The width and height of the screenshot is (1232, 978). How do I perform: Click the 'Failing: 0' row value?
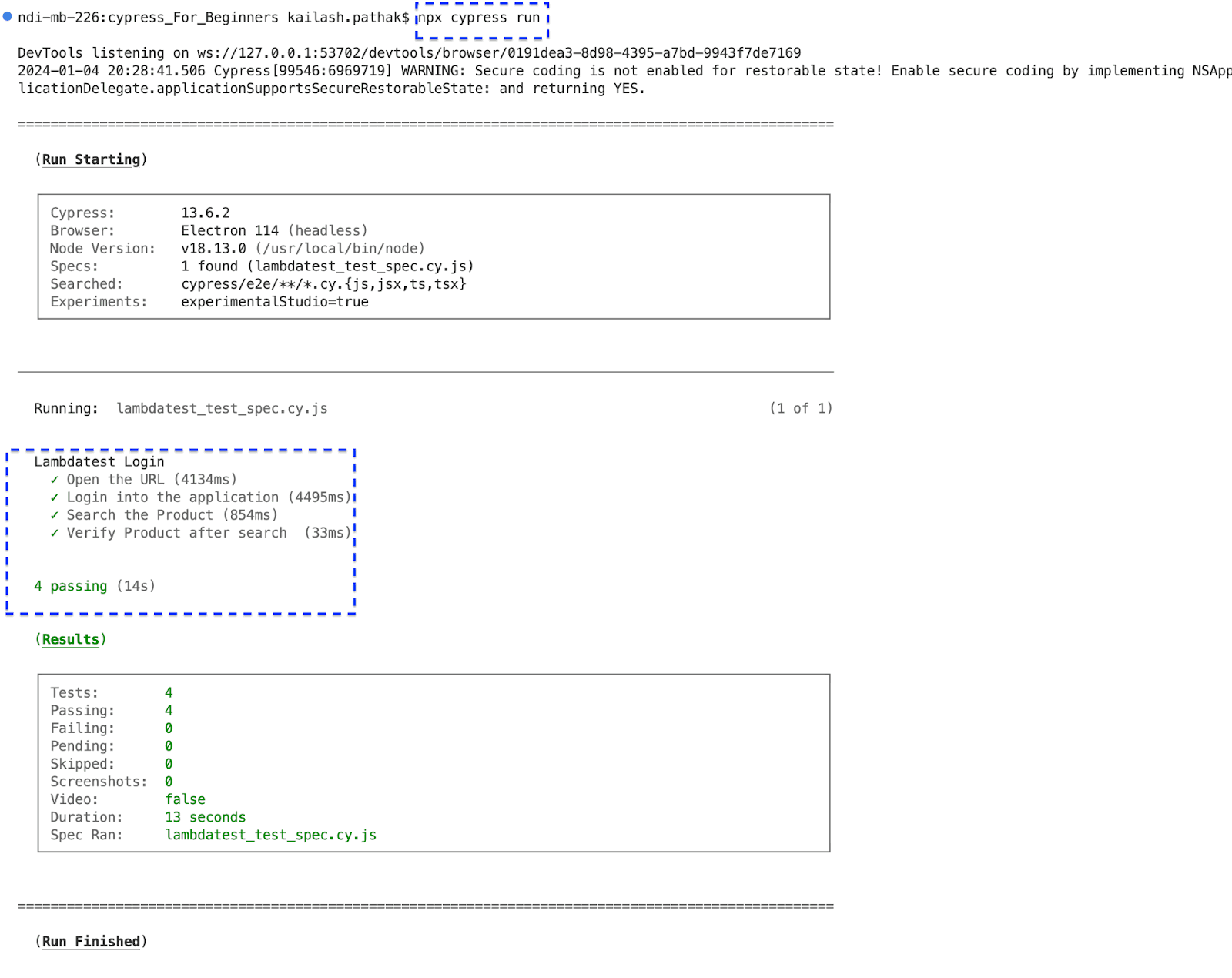tap(169, 728)
